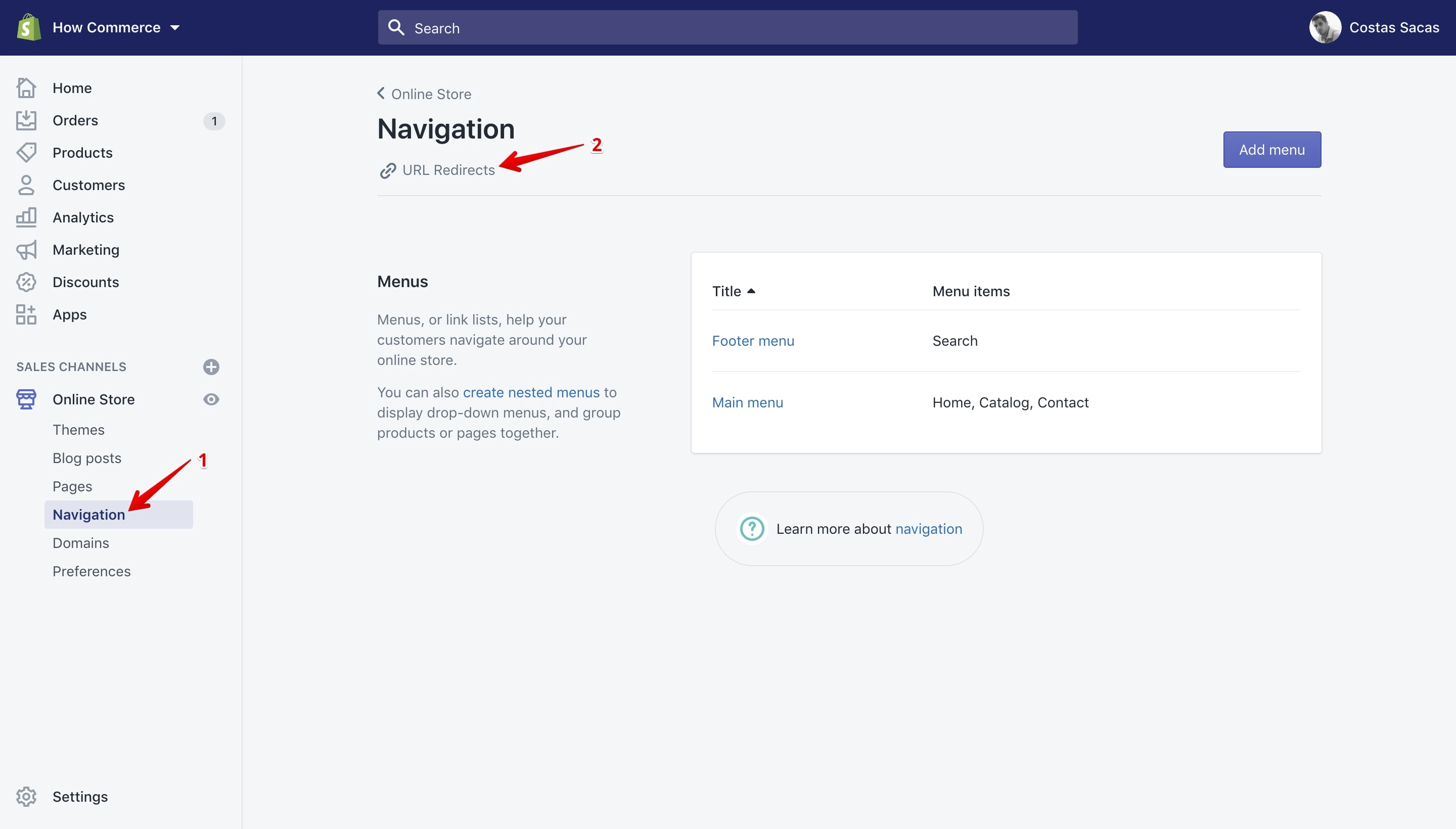Open the navigation help link

pyautogui.click(x=929, y=529)
